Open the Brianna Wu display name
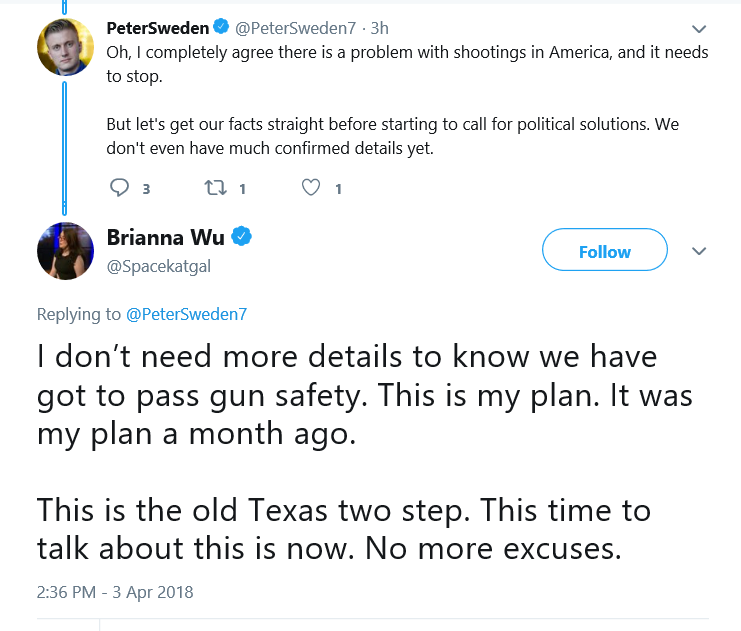Screen dimensions: 741x631 (165, 237)
